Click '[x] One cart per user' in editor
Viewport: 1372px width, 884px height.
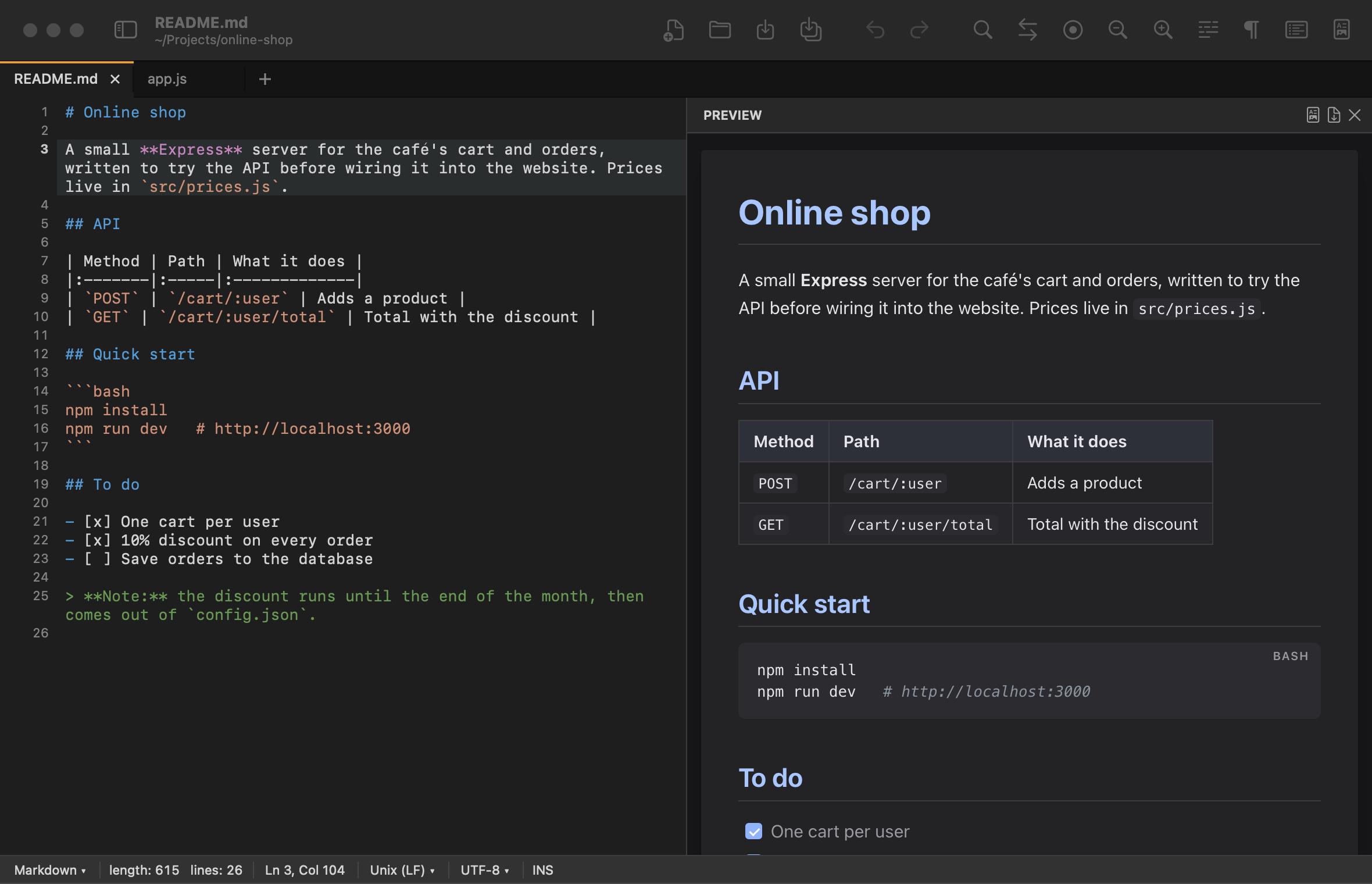pyautogui.click(x=182, y=522)
